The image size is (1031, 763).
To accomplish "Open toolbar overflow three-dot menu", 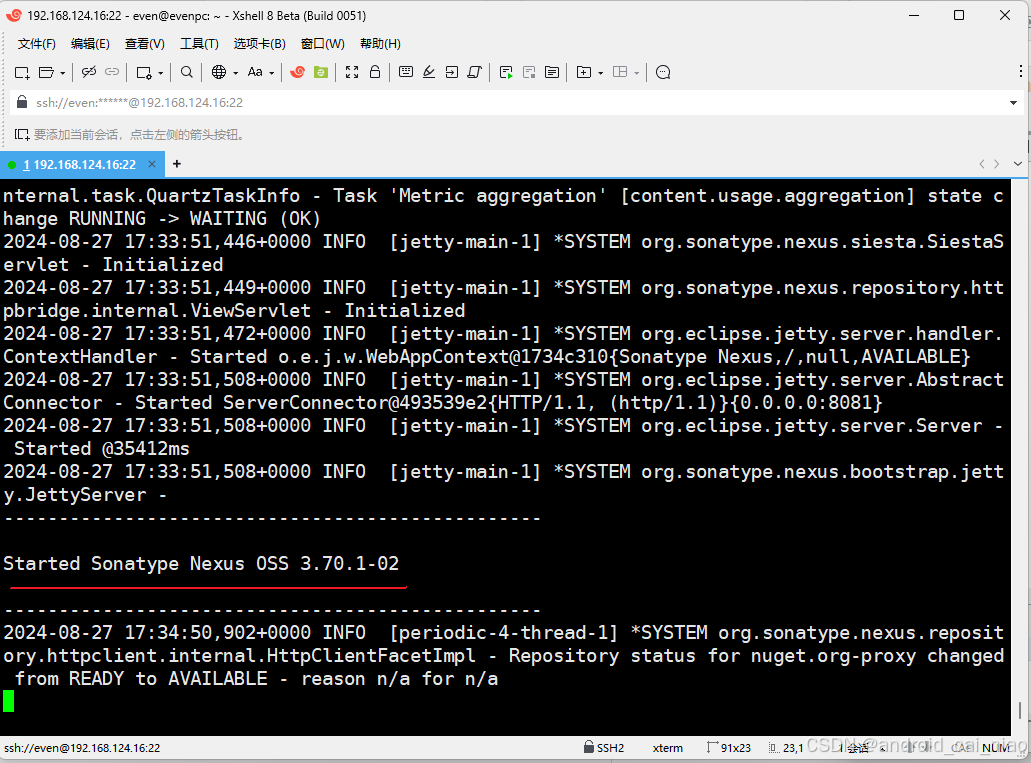I will pos(1020,71).
